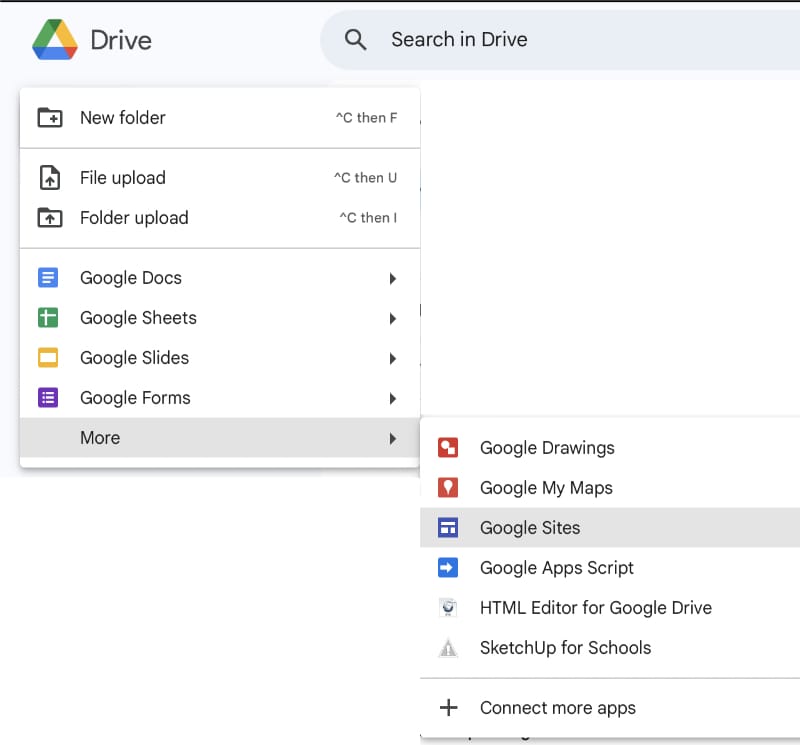The height and width of the screenshot is (745, 800).
Task: Click the Folder upload icon
Action: pos(49,218)
